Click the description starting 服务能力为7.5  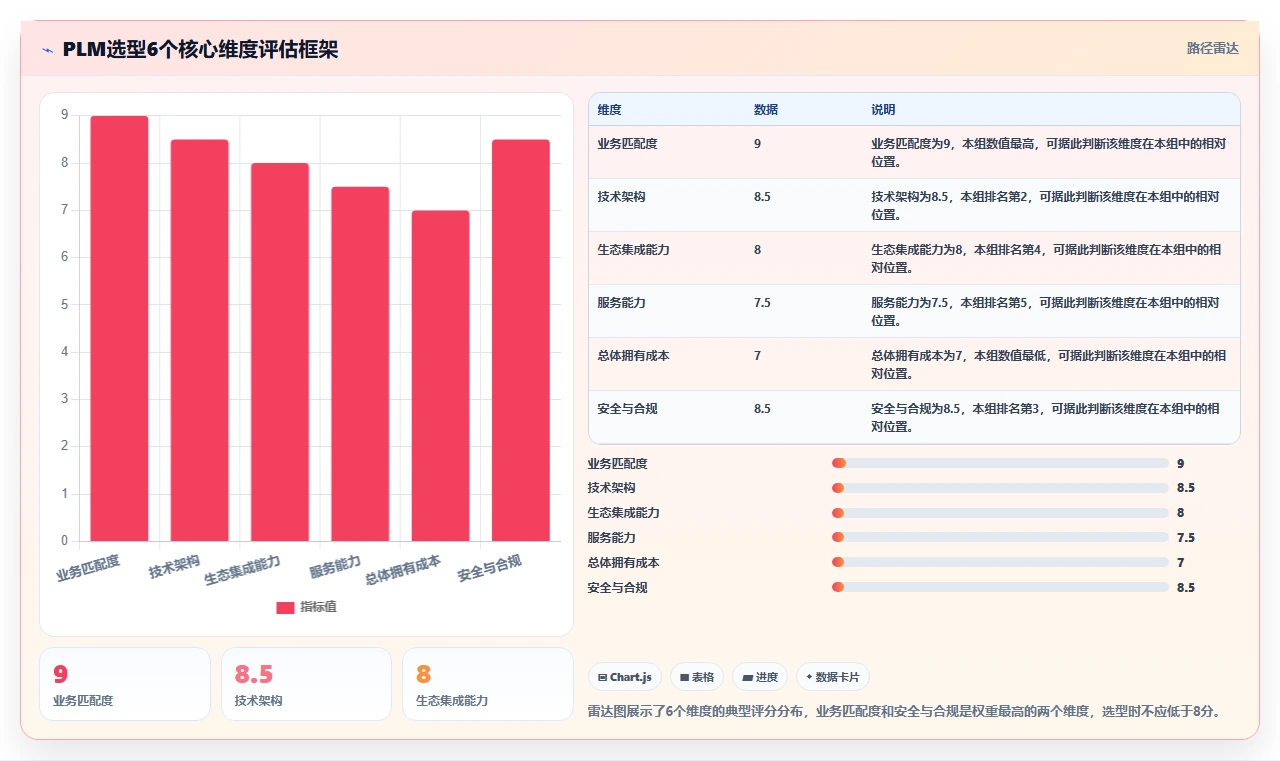click(1045, 311)
